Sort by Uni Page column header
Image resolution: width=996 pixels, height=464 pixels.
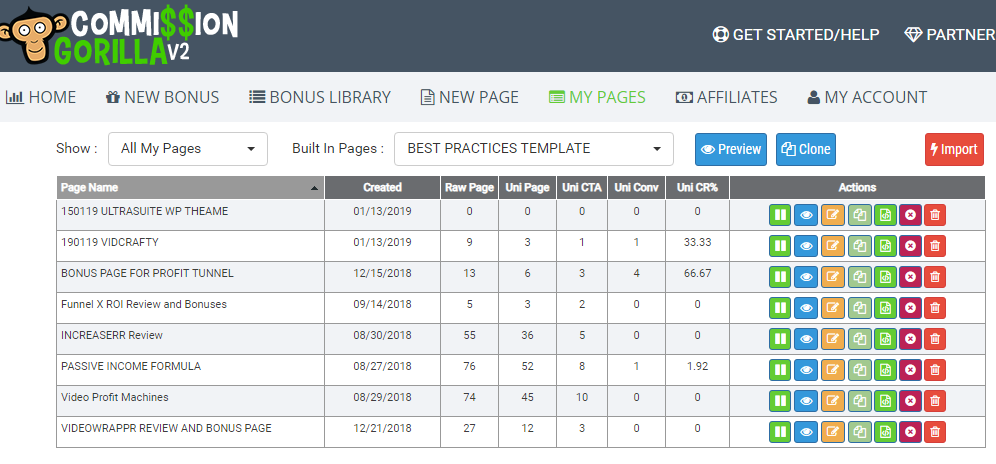point(527,188)
